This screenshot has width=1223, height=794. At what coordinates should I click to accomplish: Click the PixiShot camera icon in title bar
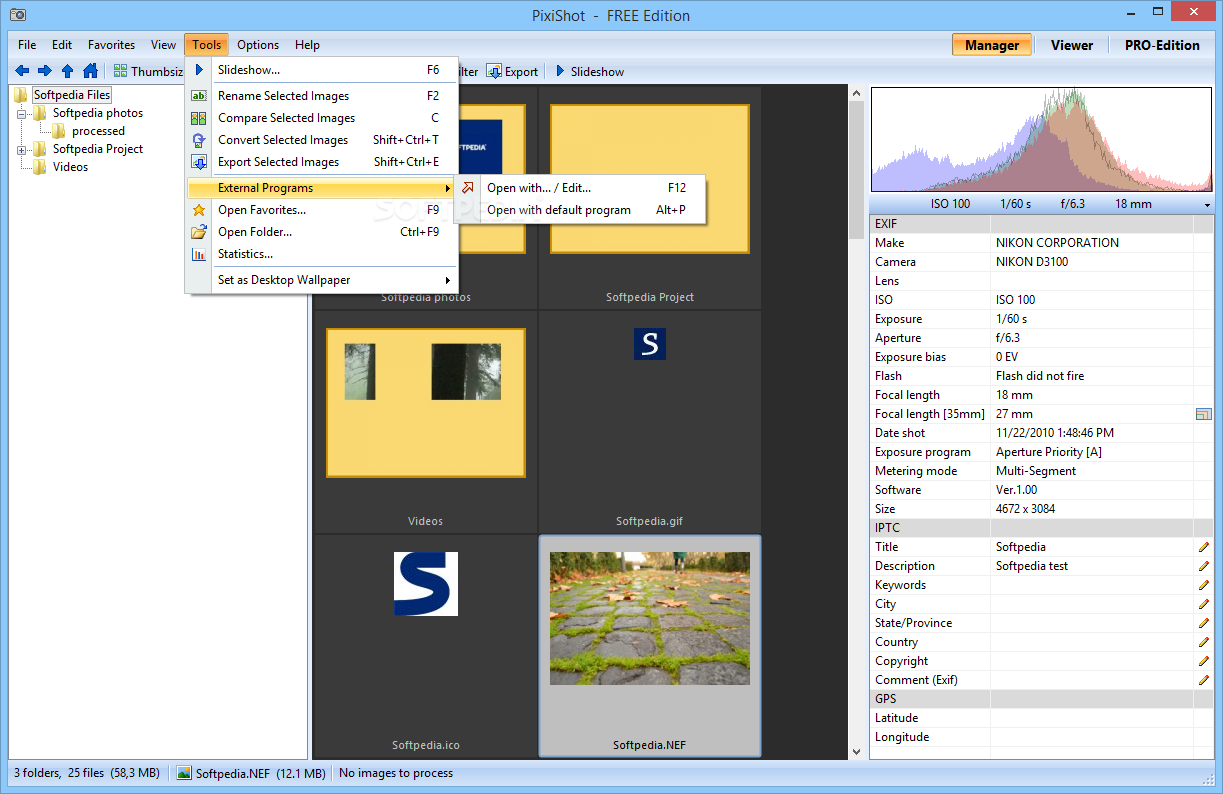17,15
